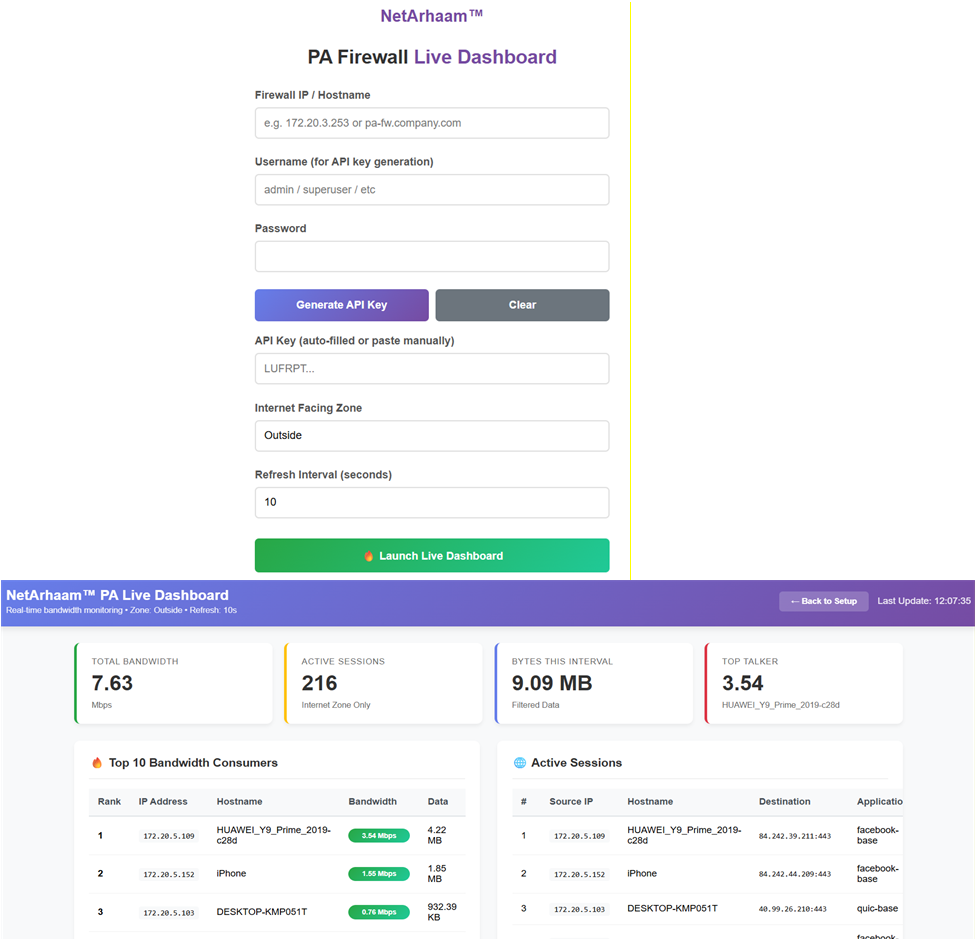This screenshot has width=976, height=940.
Task: Select the Total Bandwidth stat card
Action: 173,683
